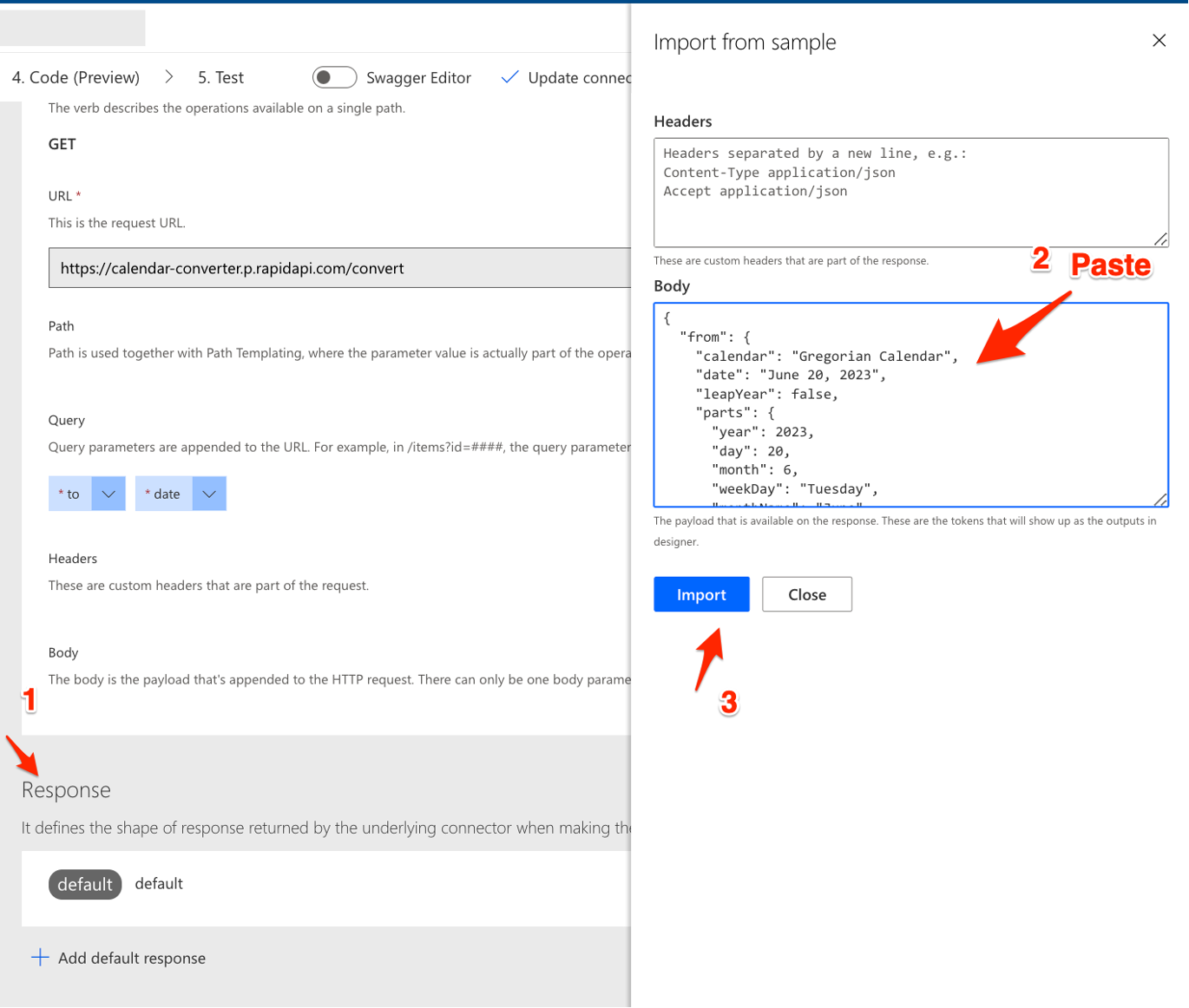
Task: Open the 4. Code (Preview) tab
Action: pyautogui.click(x=76, y=77)
